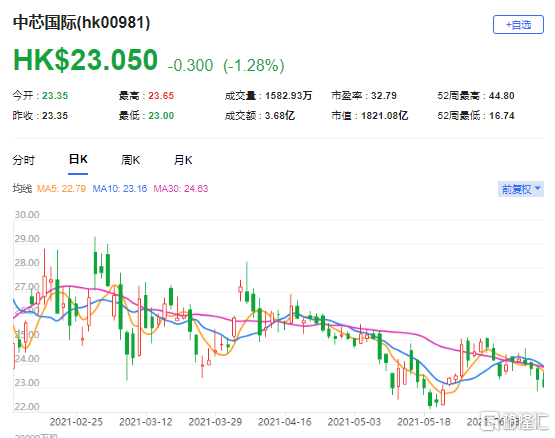Click the MA10: 23.16 indicator label
Viewport: 555px width, 438px height.
[x=120, y=188]
